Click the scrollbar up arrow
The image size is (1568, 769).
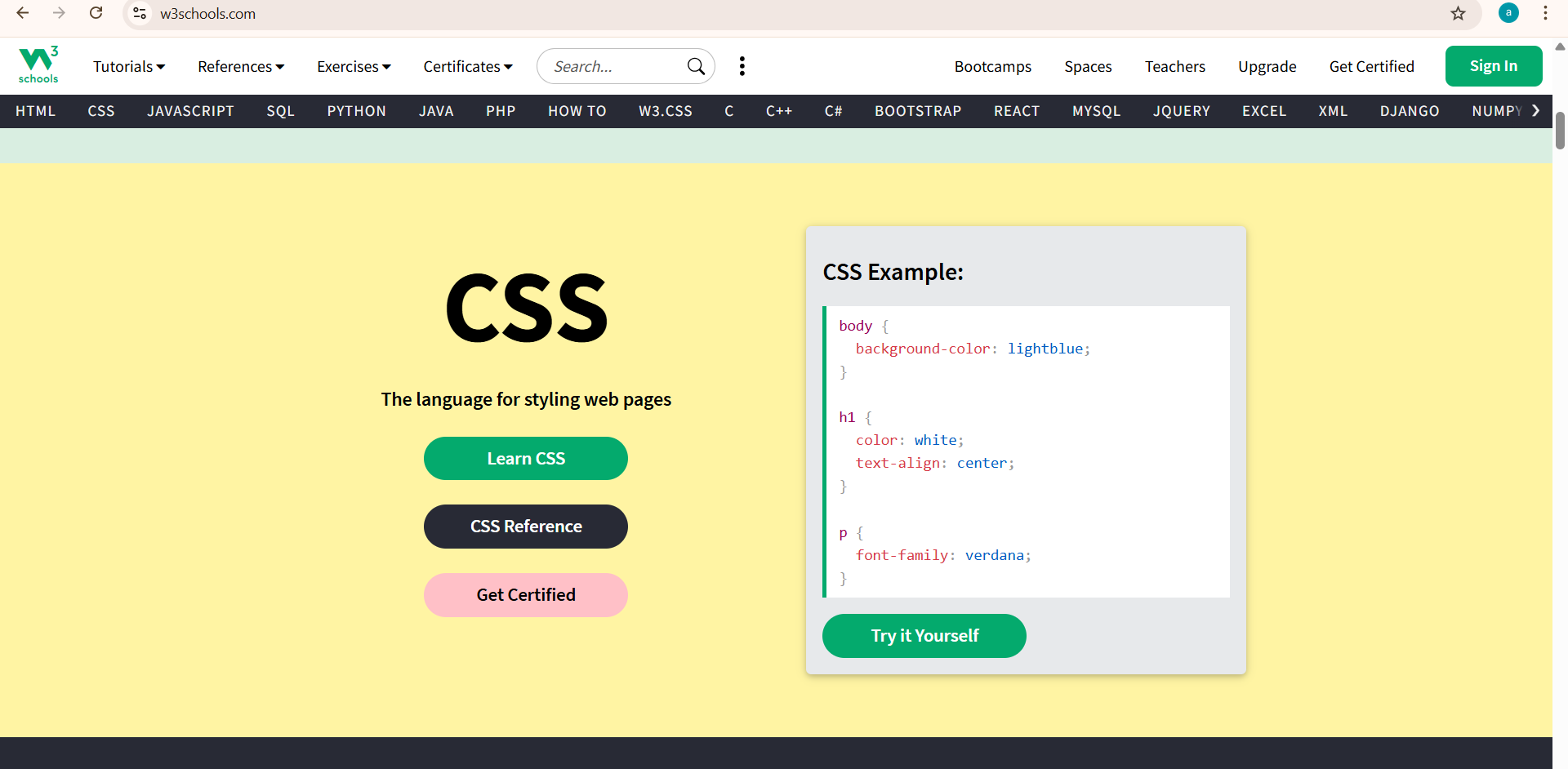point(1560,47)
